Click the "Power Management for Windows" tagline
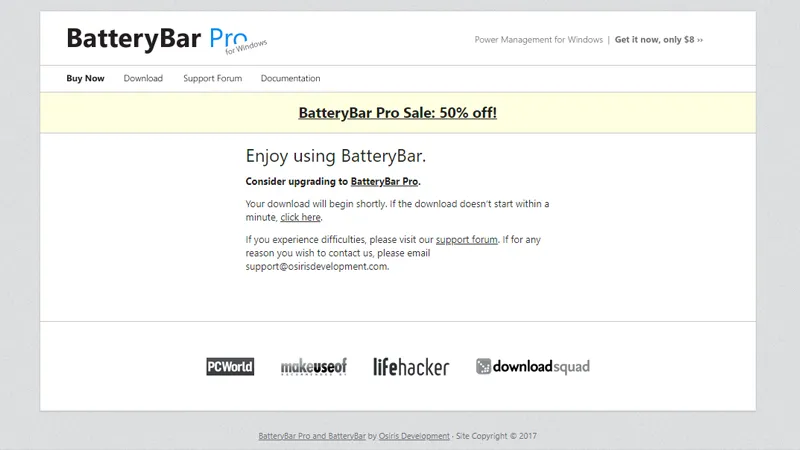The width and height of the screenshot is (800, 450). click(x=538, y=40)
